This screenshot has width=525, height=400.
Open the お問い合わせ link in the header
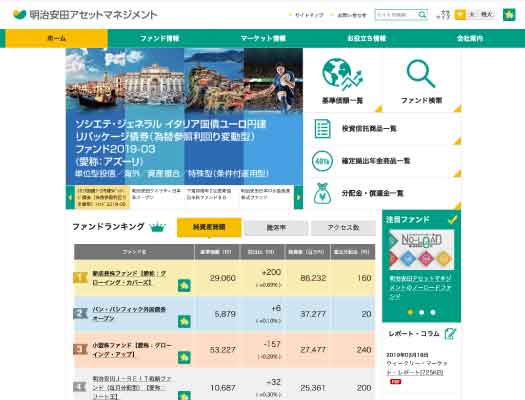click(x=351, y=15)
